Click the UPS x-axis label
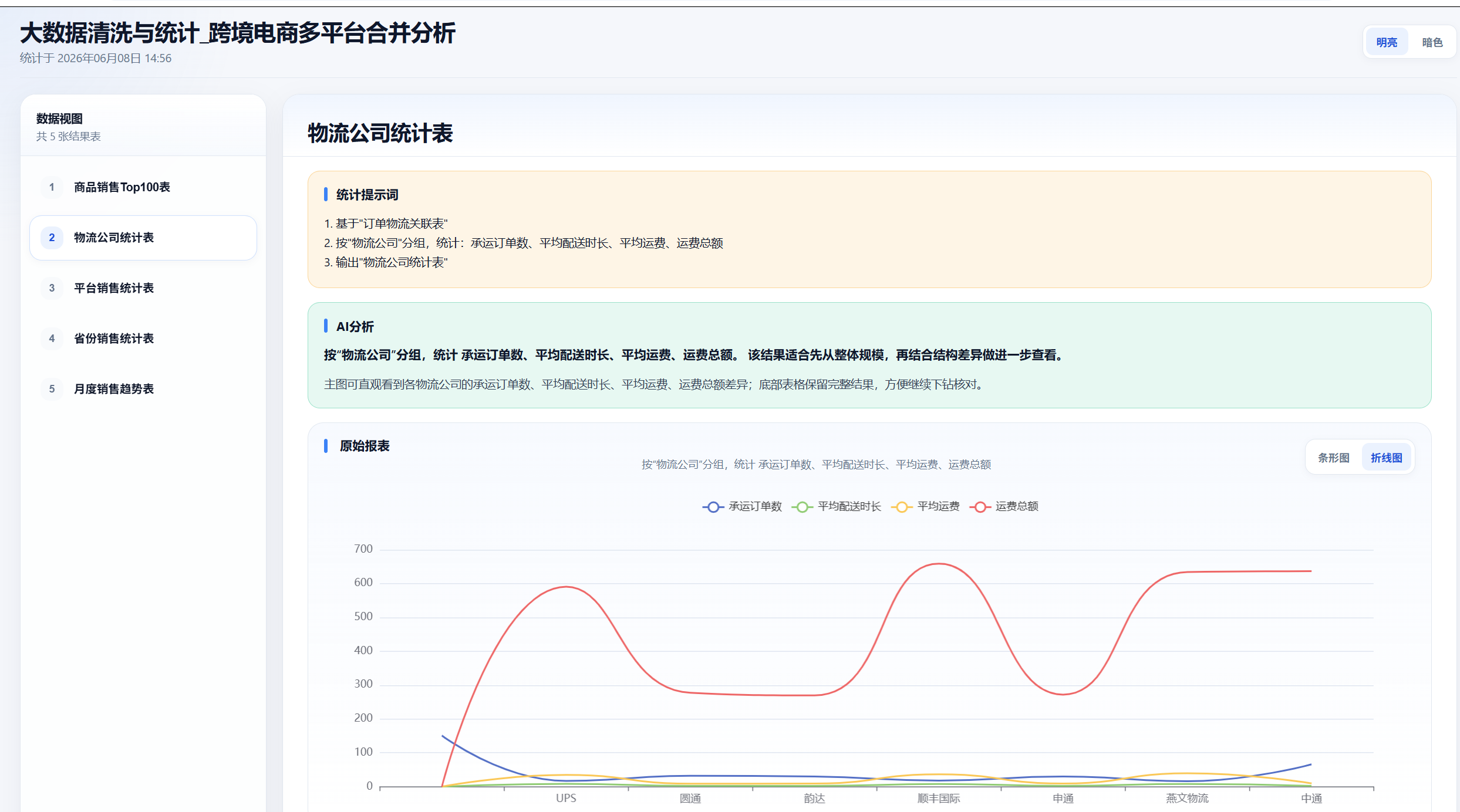The width and height of the screenshot is (1460, 812). pos(566,799)
